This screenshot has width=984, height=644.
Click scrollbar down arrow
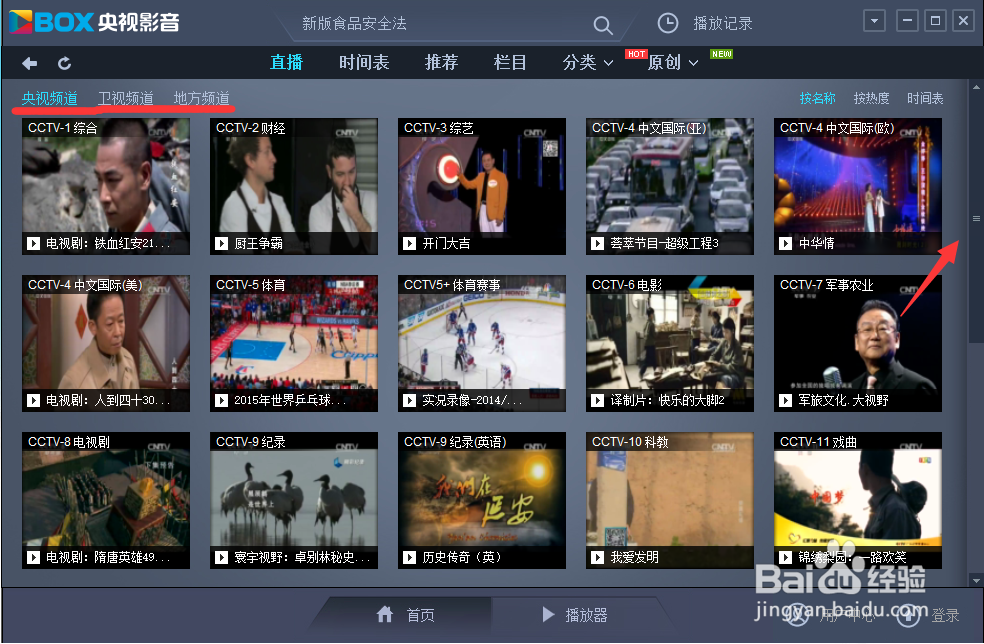click(x=976, y=581)
